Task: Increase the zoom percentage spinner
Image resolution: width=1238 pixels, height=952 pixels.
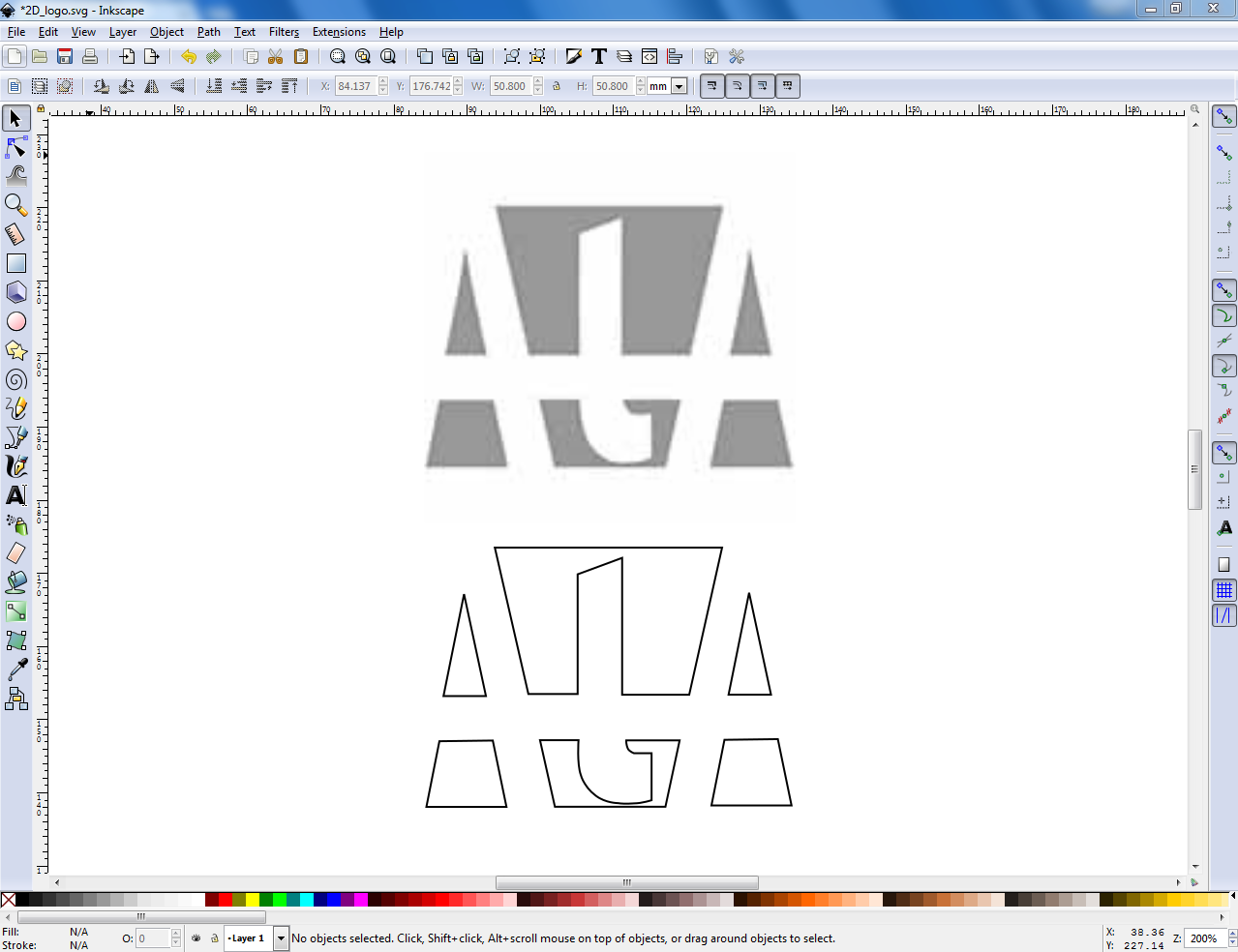Action: pos(1232,934)
